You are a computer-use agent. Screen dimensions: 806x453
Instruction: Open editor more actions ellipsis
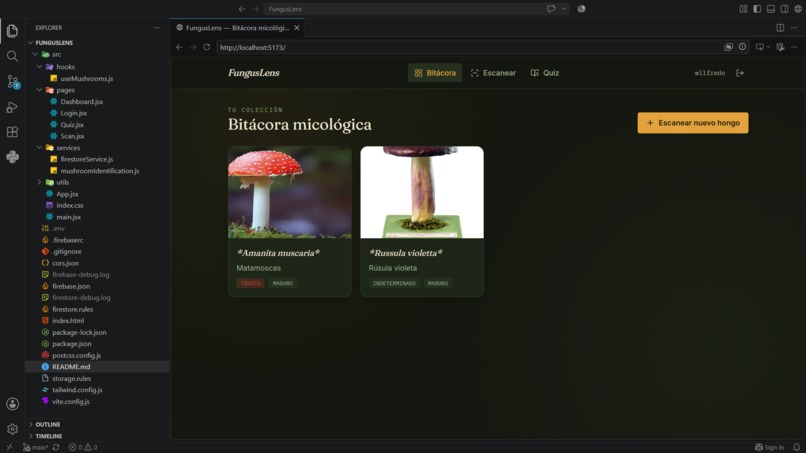point(794,28)
